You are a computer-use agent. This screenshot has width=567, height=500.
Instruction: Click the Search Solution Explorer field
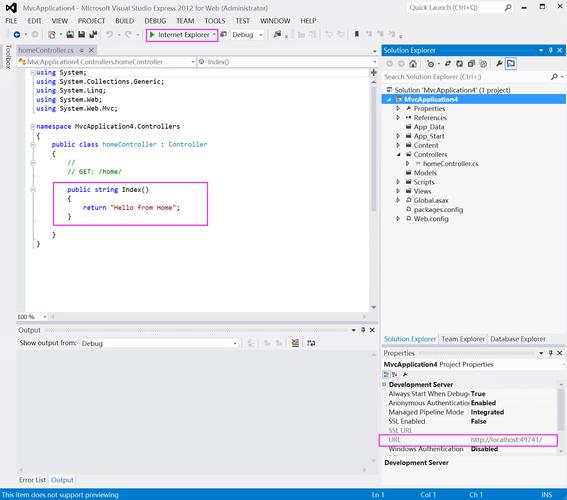pos(466,77)
